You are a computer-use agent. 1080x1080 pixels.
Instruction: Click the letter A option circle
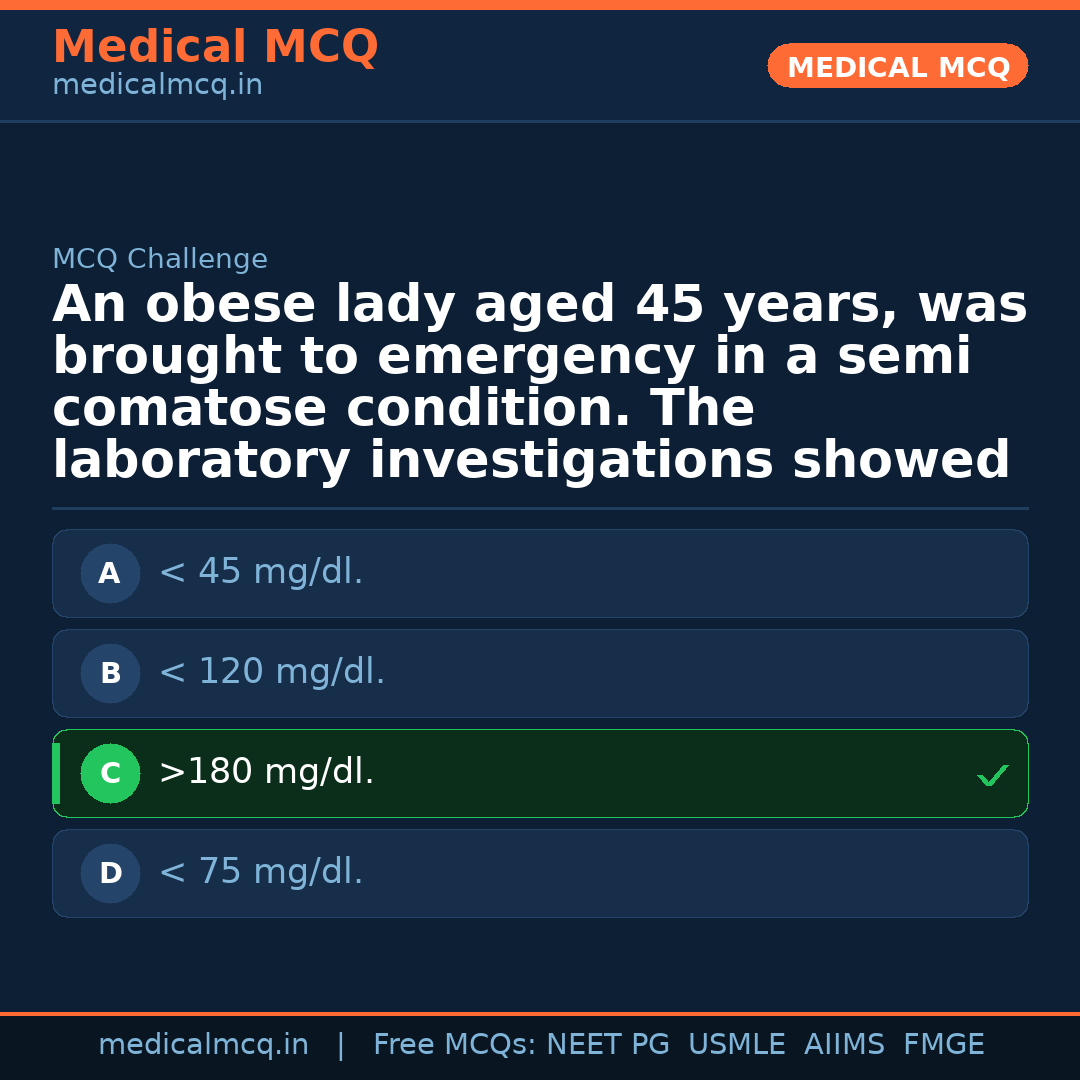coord(110,574)
